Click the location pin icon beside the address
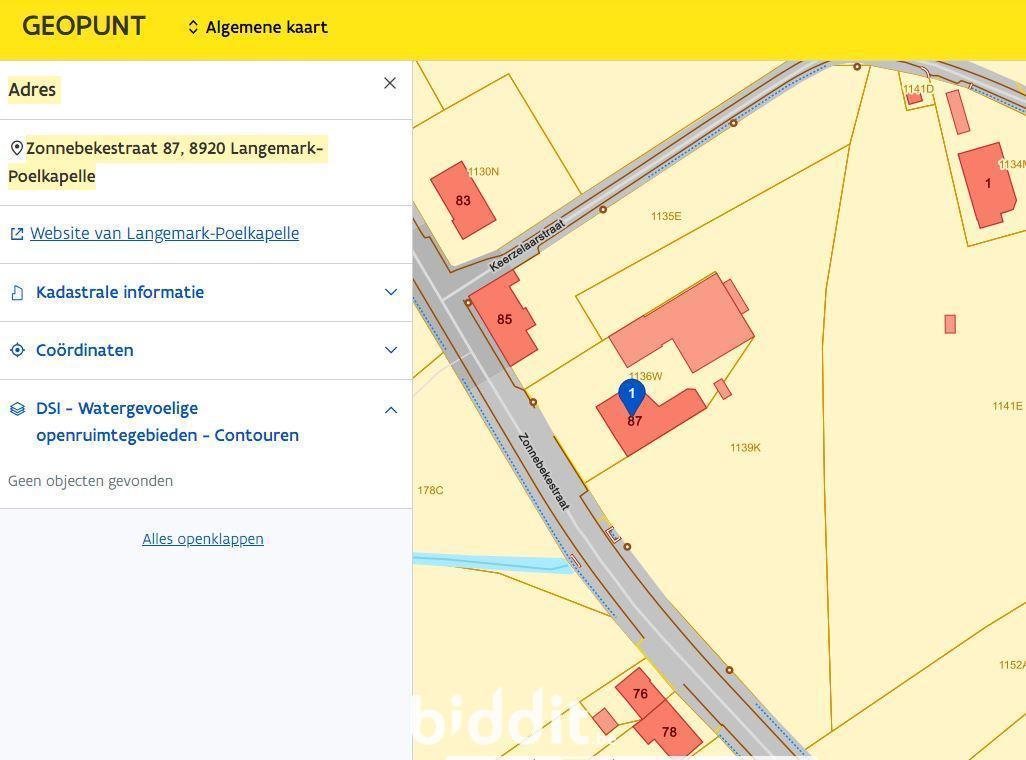The image size is (1026, 760). (16, 149)
